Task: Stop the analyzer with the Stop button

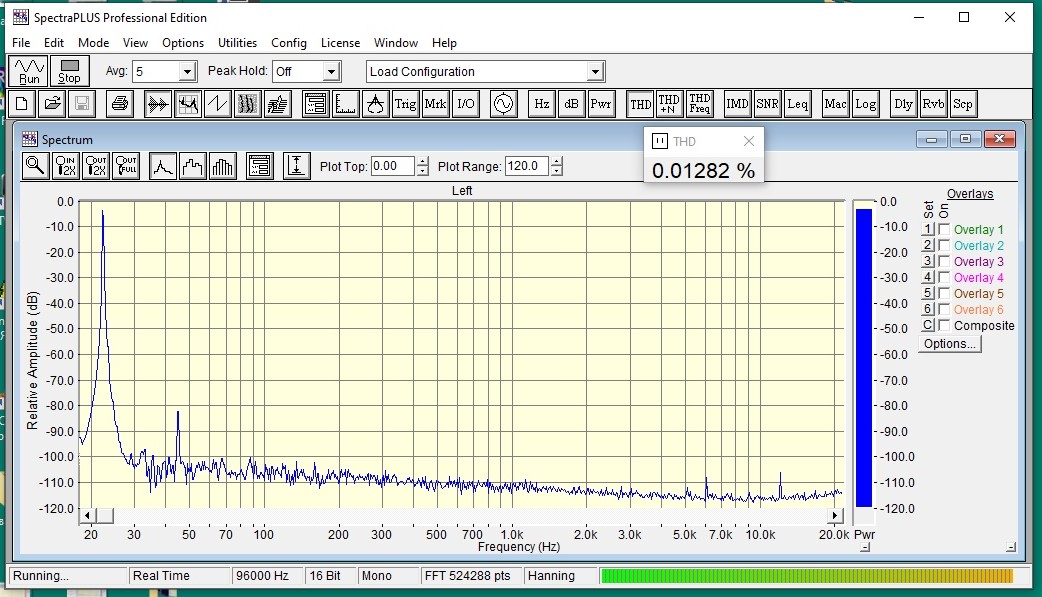Action: click(69, 71)
